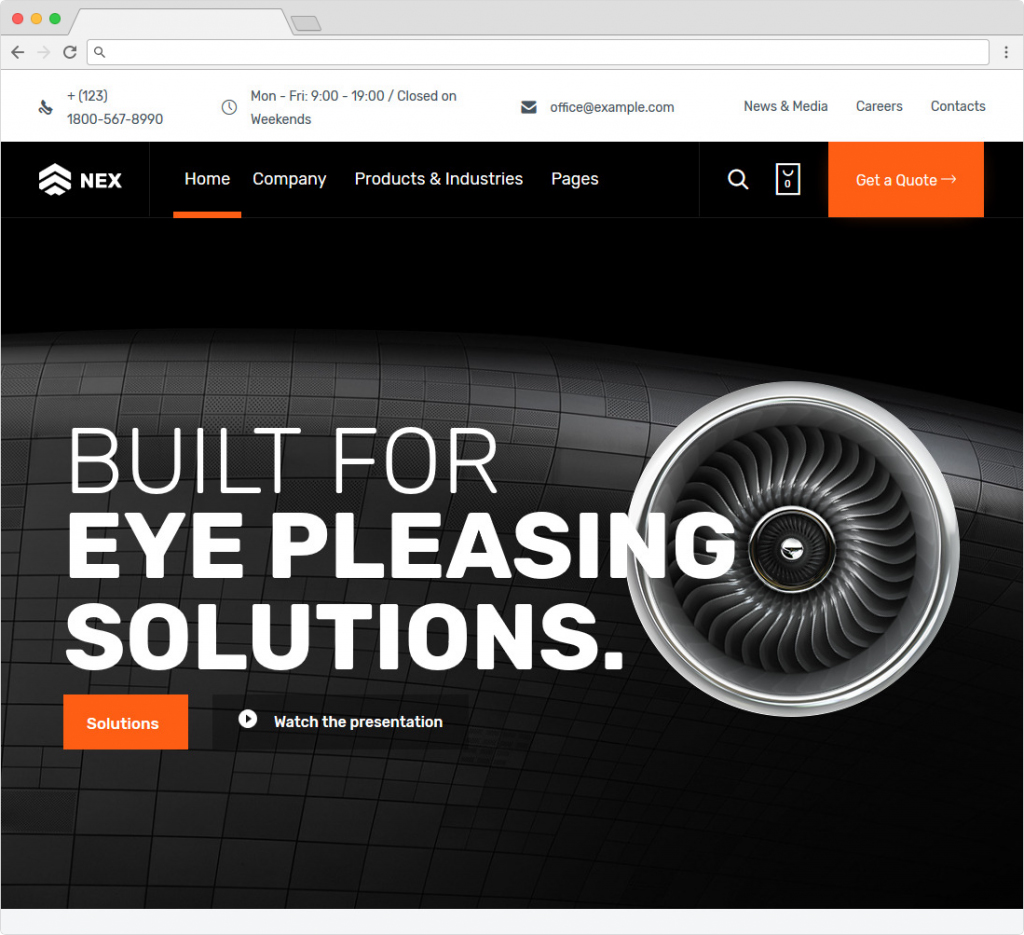Click the NEX logo icon

point(55,180)
